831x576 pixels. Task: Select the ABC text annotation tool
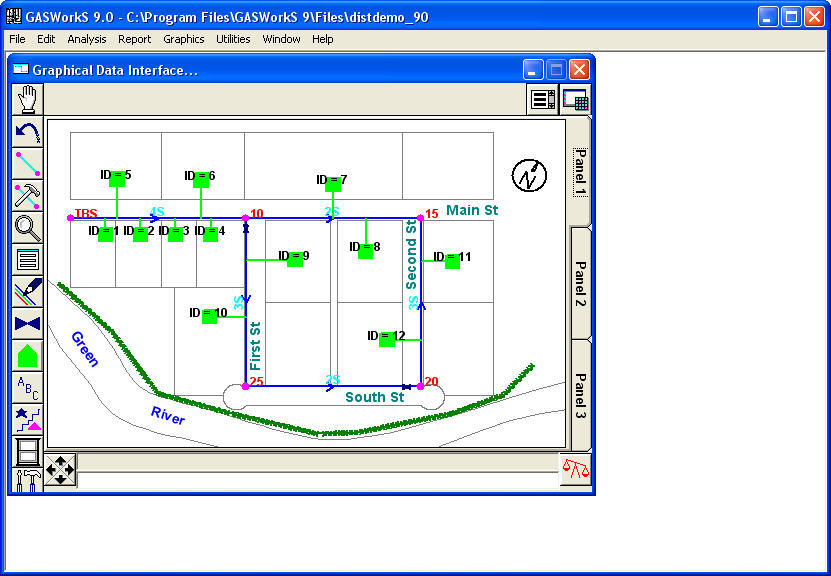tap(26, 387)
